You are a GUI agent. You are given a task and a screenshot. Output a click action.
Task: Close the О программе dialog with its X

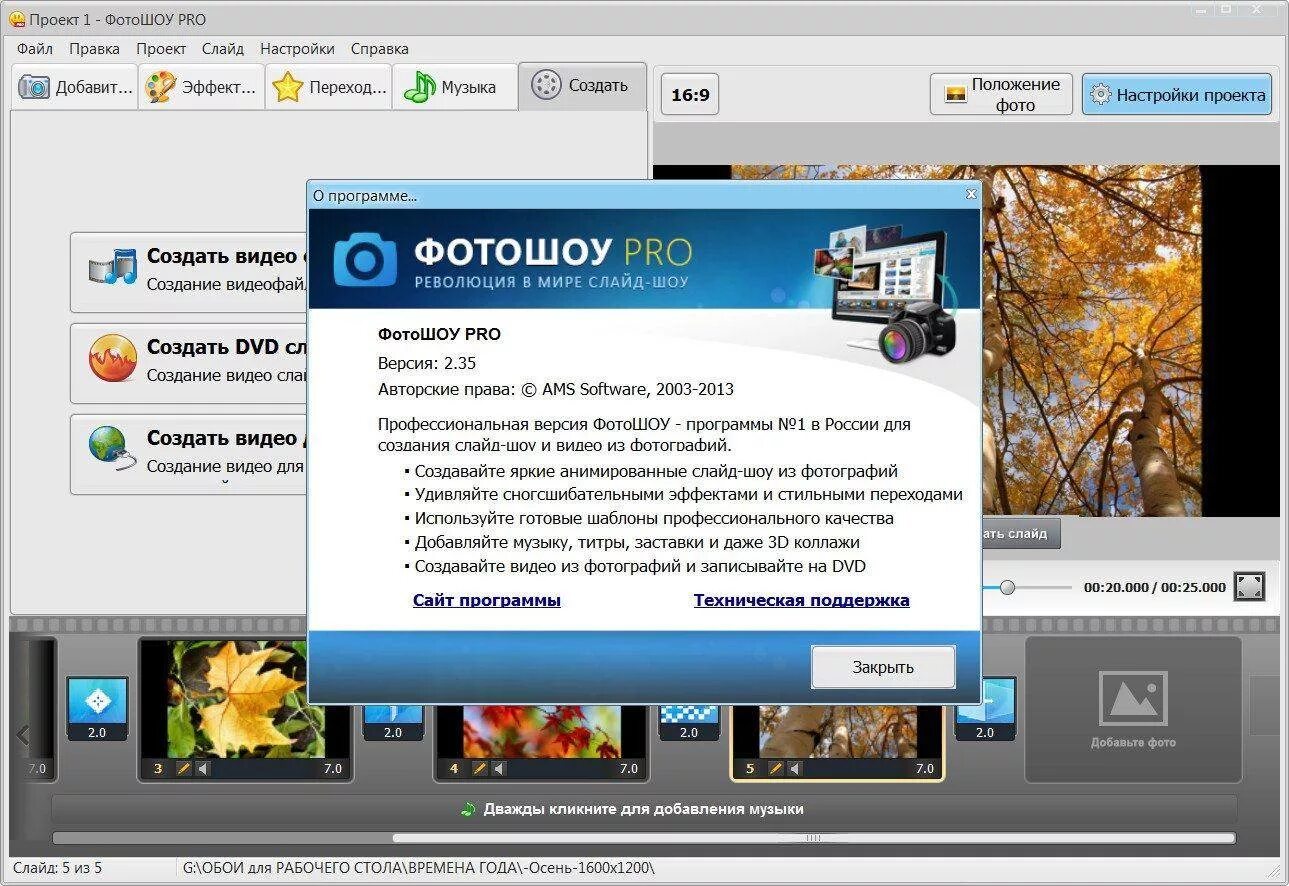click(x=970, y=195)
